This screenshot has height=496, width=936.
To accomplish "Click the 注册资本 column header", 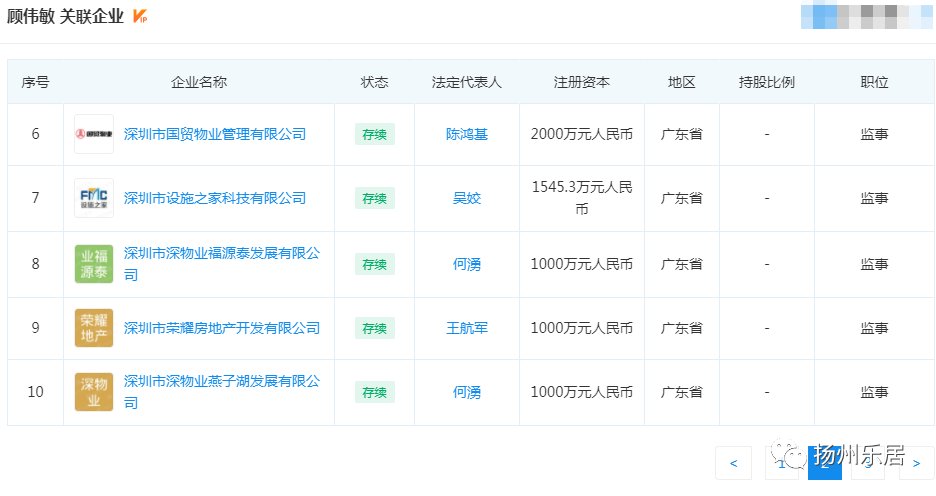I will [x=581, y=82].
